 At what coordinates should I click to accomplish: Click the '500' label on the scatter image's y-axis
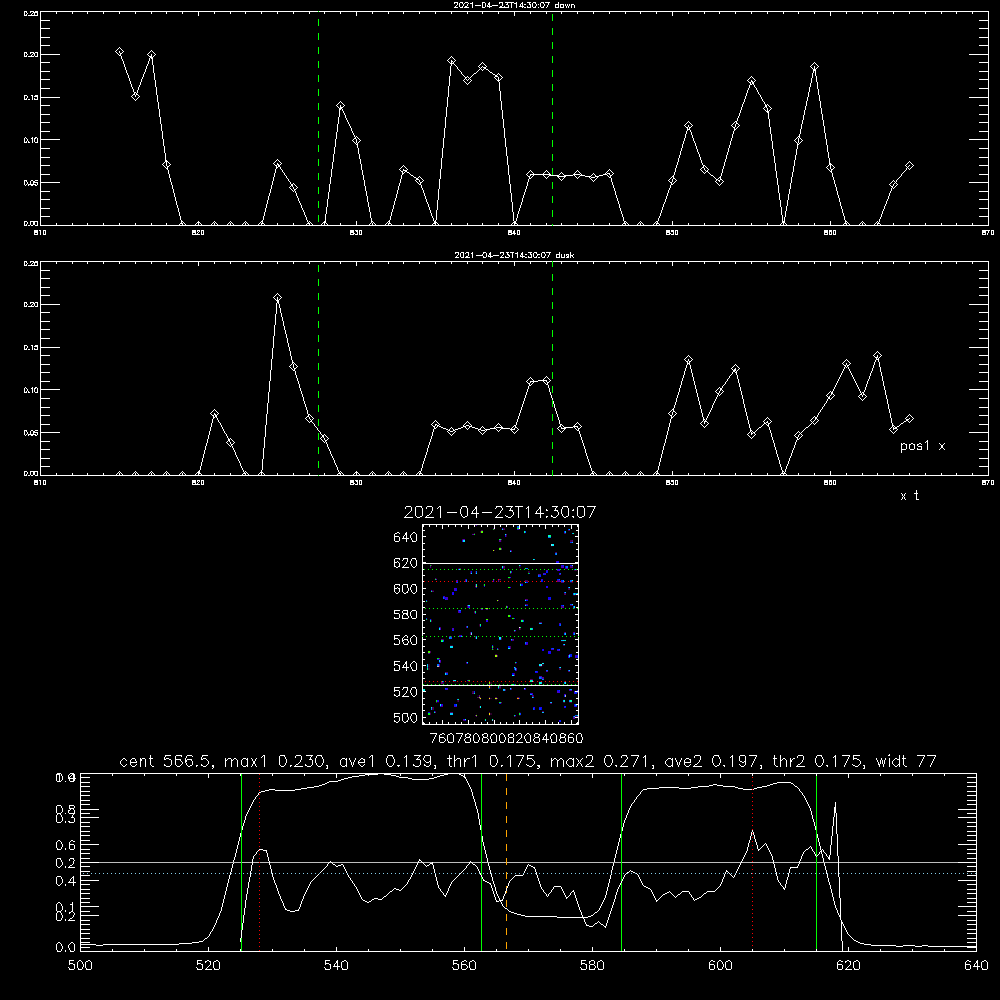coord(406,718)
